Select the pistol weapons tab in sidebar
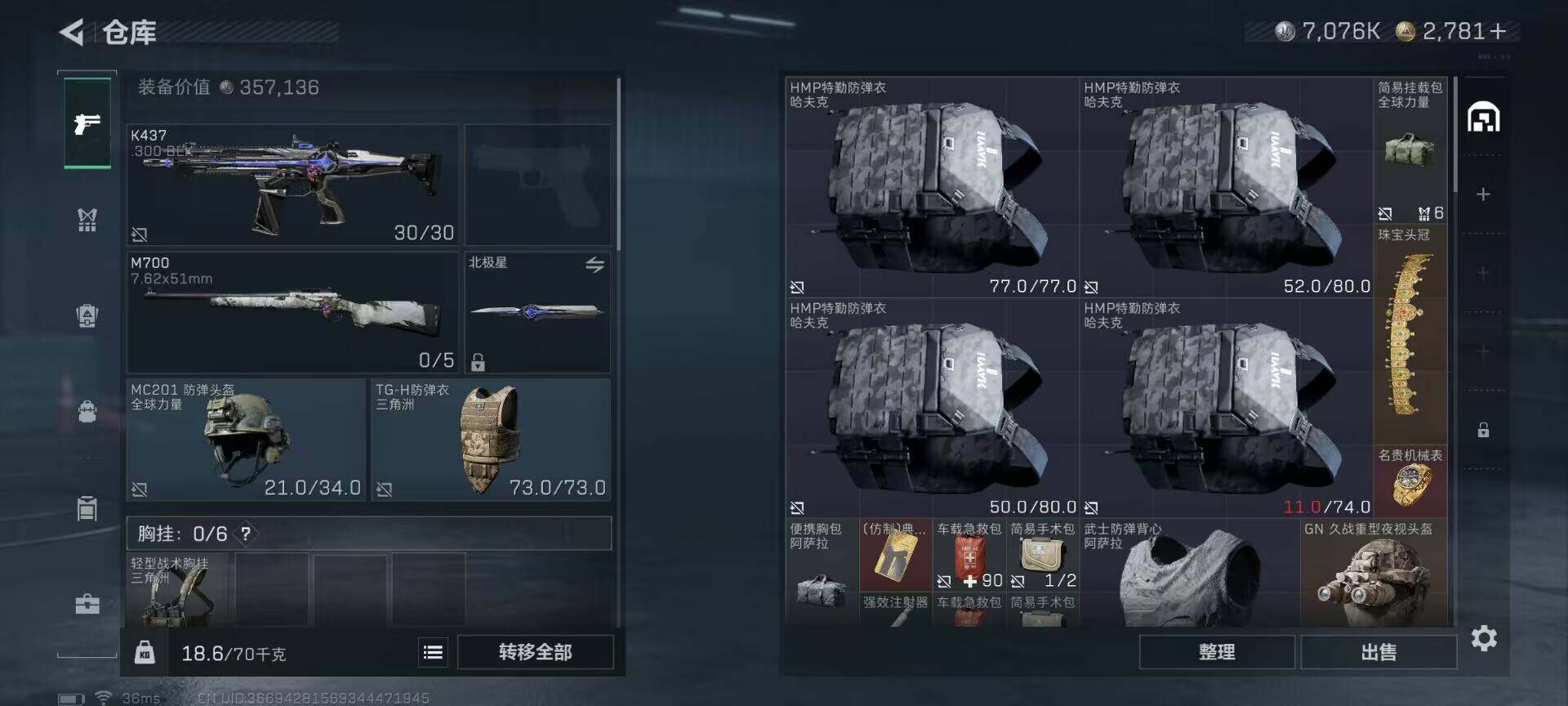The image size is (1568, 706). pyautogui.click(x=87, y=123)
